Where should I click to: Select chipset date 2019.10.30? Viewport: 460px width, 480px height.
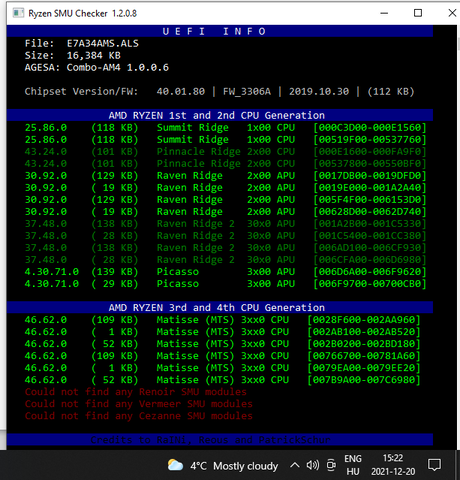pos(319,91)
